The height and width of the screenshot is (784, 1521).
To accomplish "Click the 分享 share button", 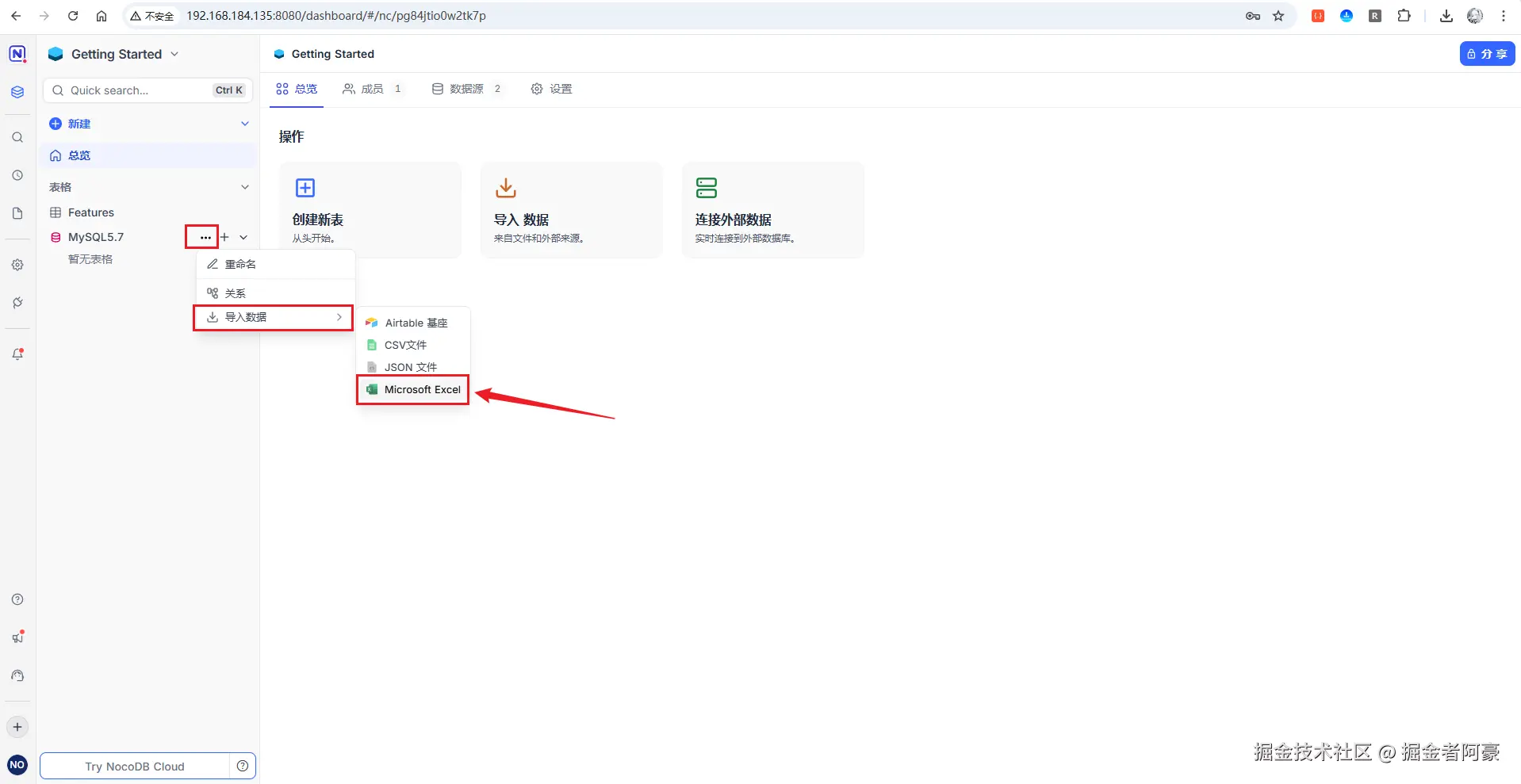I will coord(1487,54).
